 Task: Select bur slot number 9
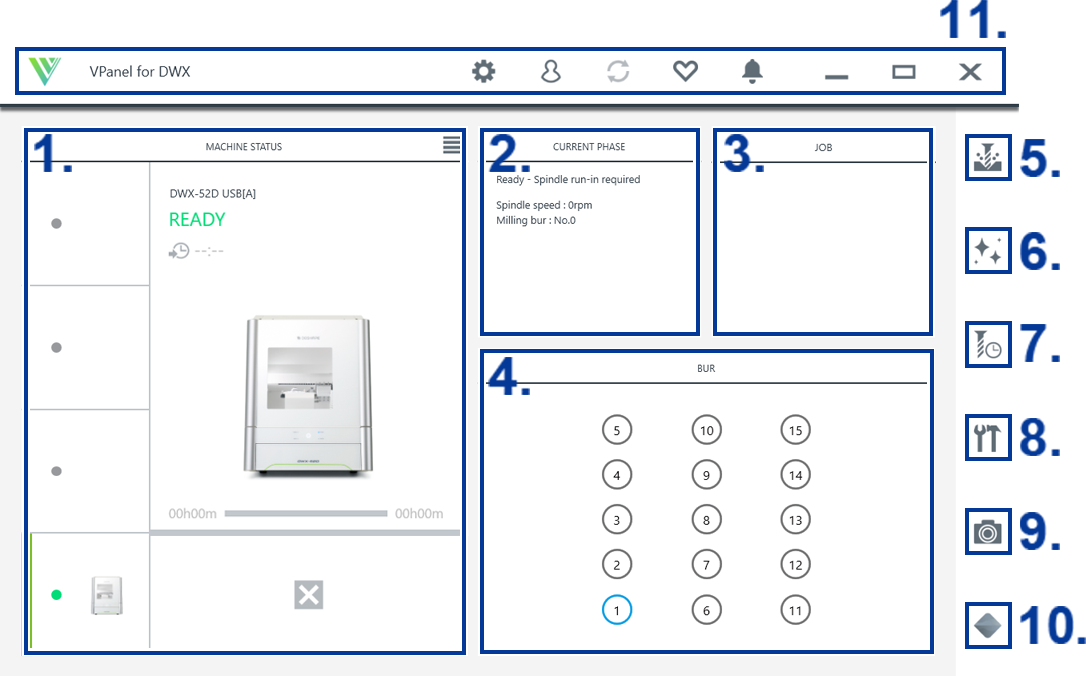tap(706, 475)
